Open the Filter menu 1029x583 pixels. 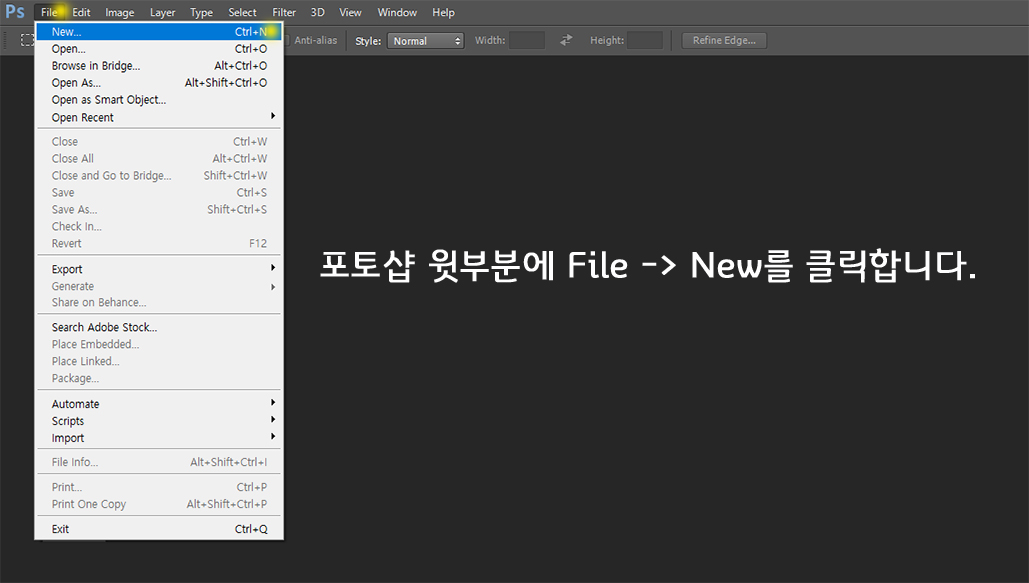pyautogui.click(x=284, y=12)
